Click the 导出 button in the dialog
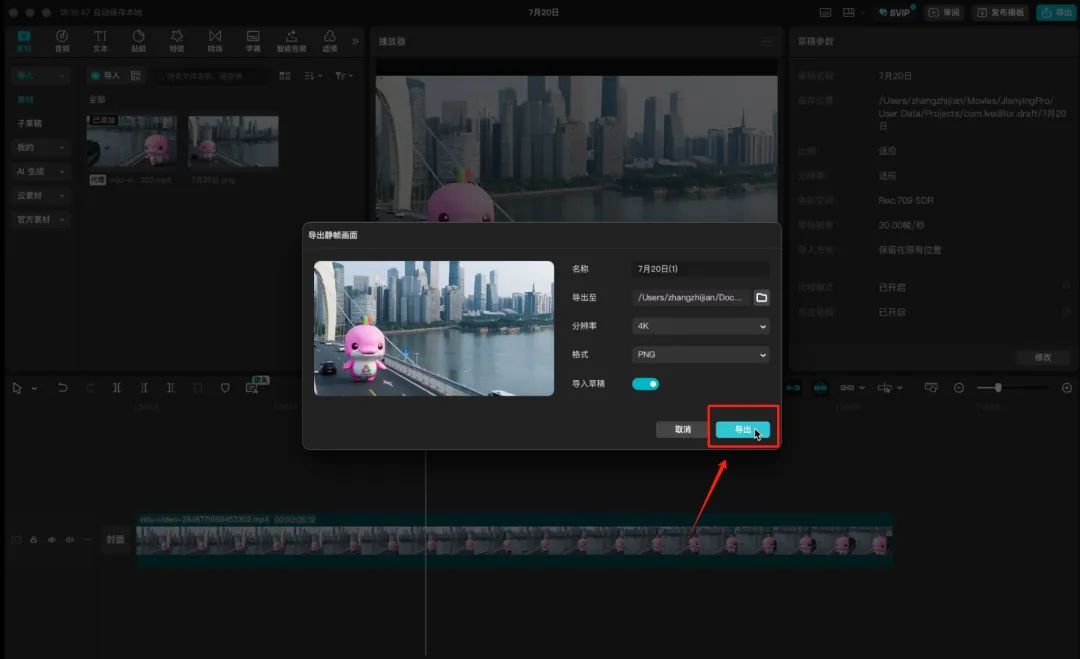This screenshot has height=659, width=1080. tap(742, 429)
